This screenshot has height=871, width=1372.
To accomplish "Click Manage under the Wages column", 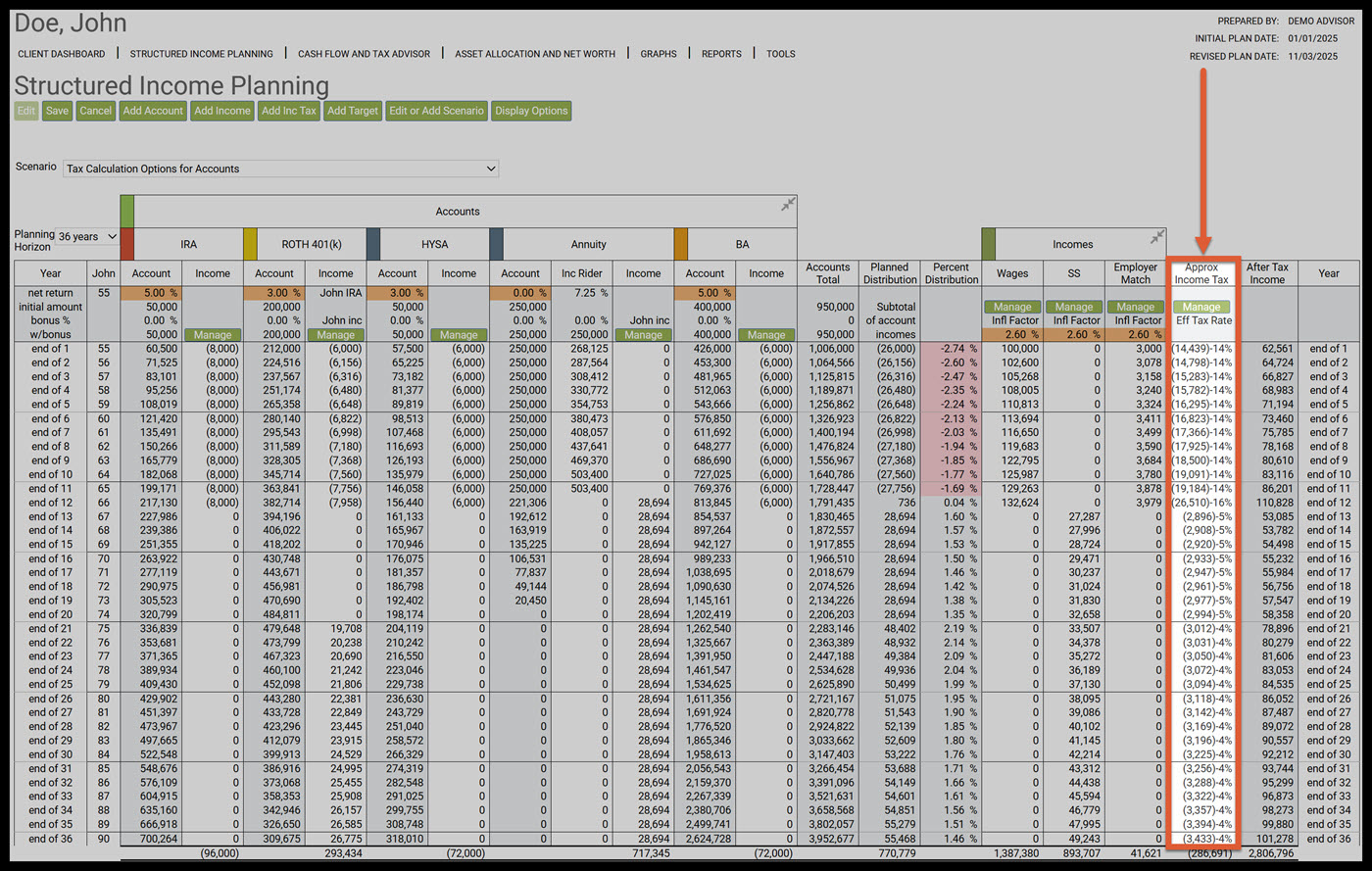I will [1012, 307].
